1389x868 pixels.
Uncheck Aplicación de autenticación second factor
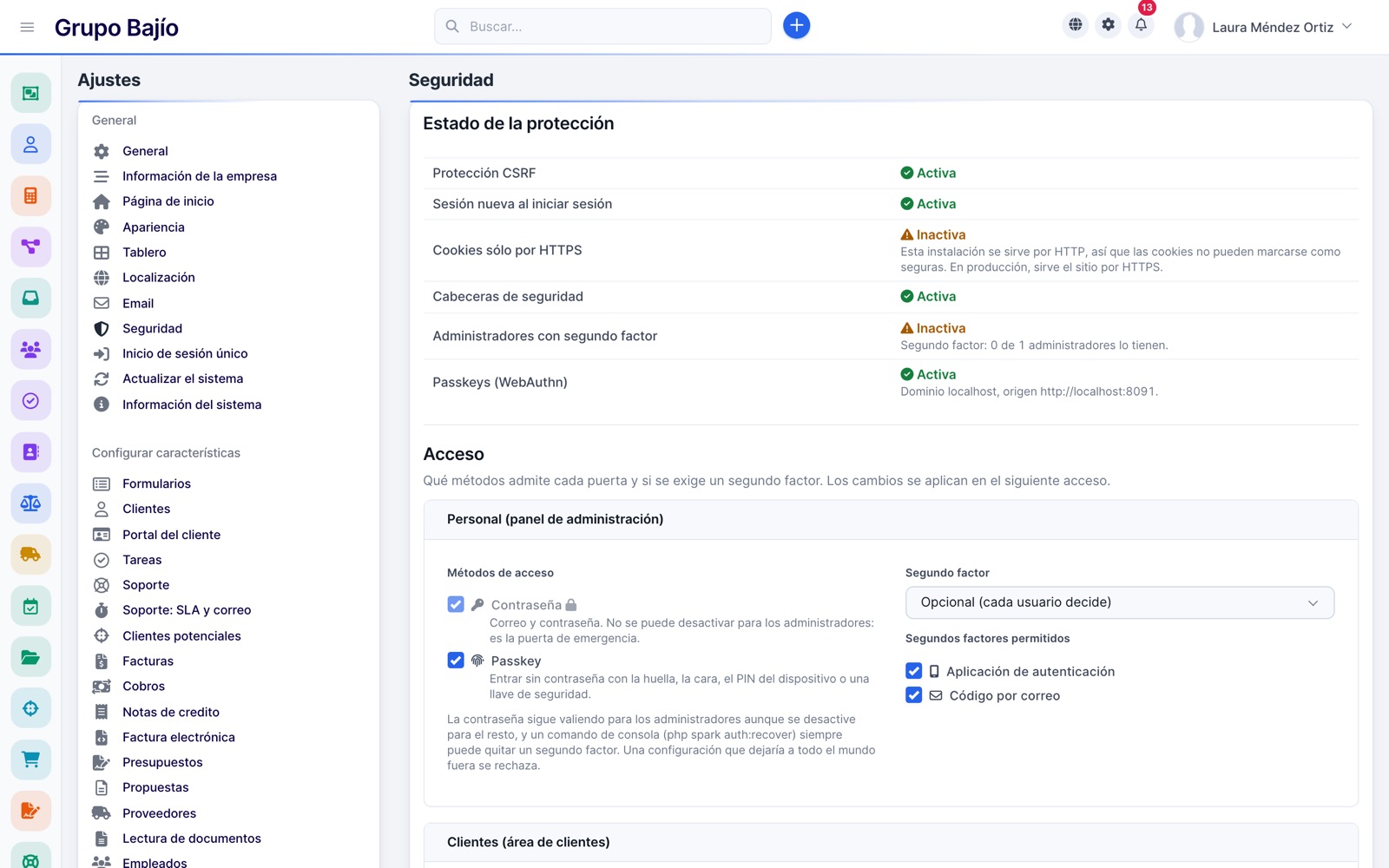click(913, 671)
